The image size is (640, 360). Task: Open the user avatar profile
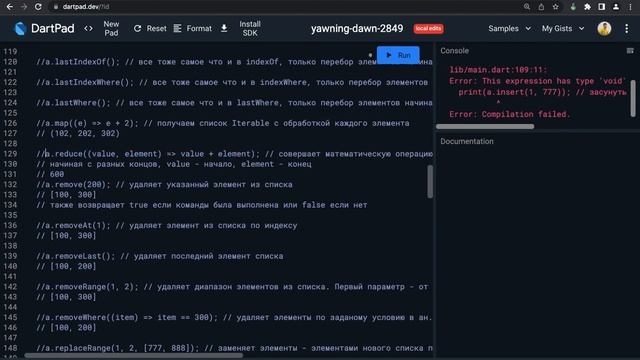[x=604, y=29]
